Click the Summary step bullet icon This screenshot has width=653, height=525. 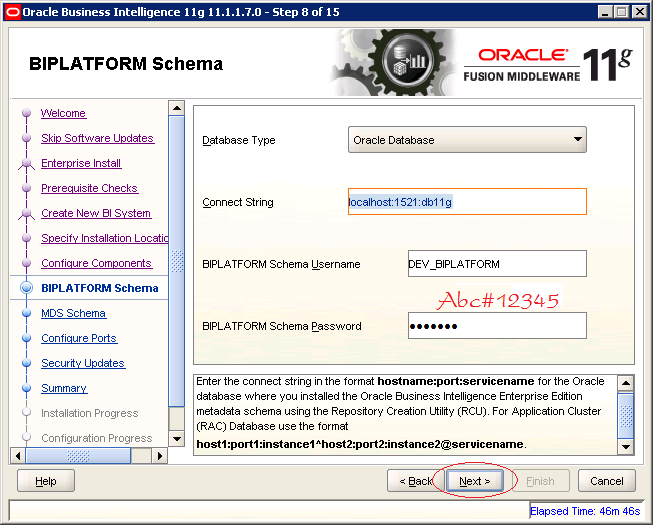click(27, 388)
